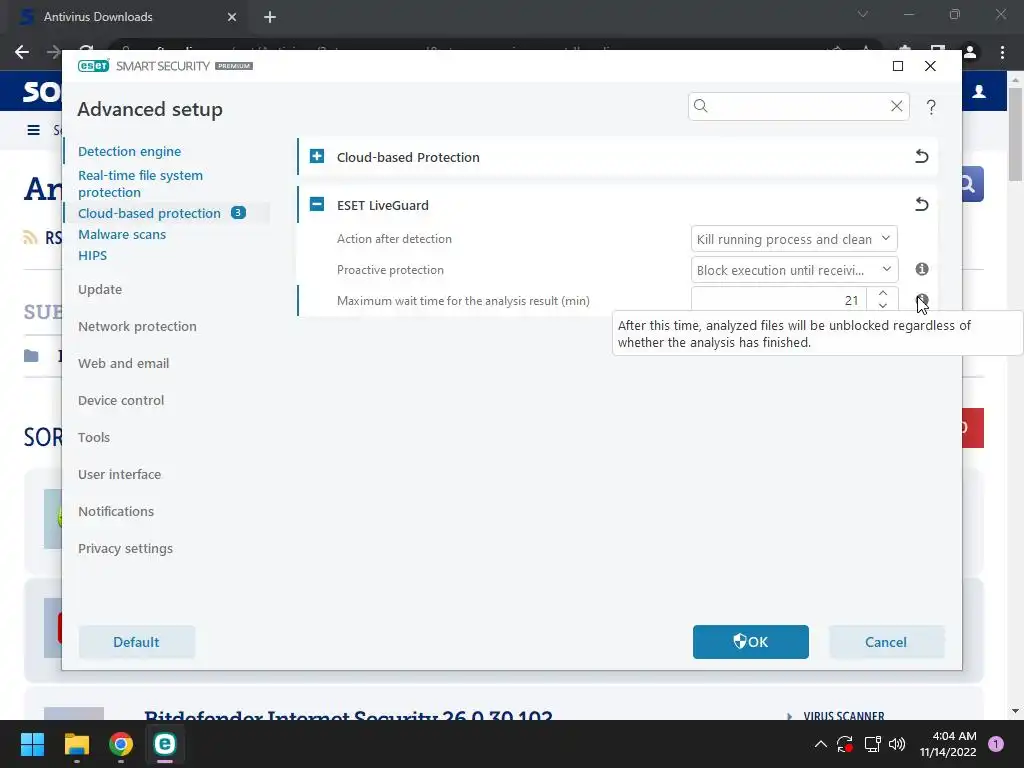Screen dimensions: 1024x768
Task: Click the user account icon on the webpage header
Action: 979,91
